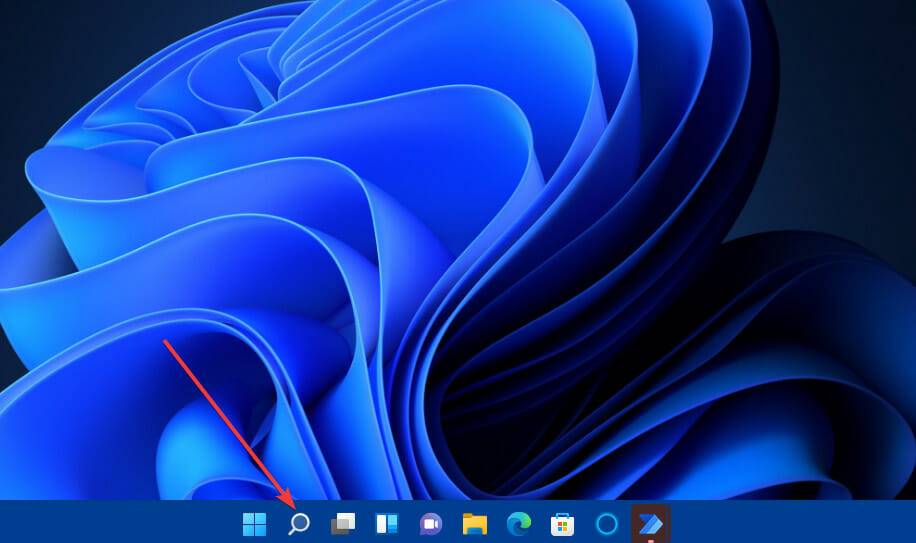Screen dimensions: 916x543
Task: Open File Explorer folder icon
Action: click(x=475, y=524)
